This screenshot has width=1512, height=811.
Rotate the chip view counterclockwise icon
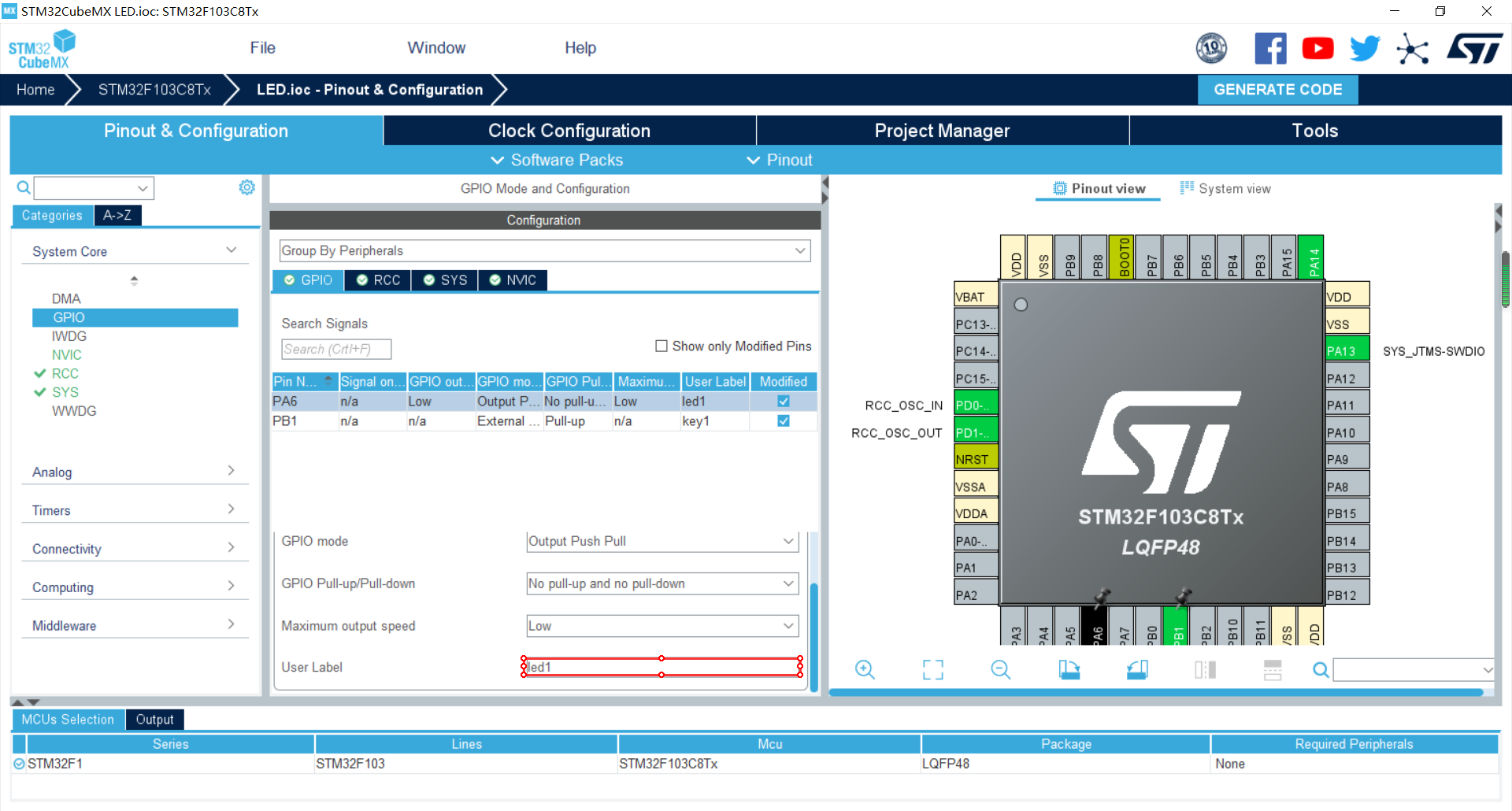[1137, 670]
